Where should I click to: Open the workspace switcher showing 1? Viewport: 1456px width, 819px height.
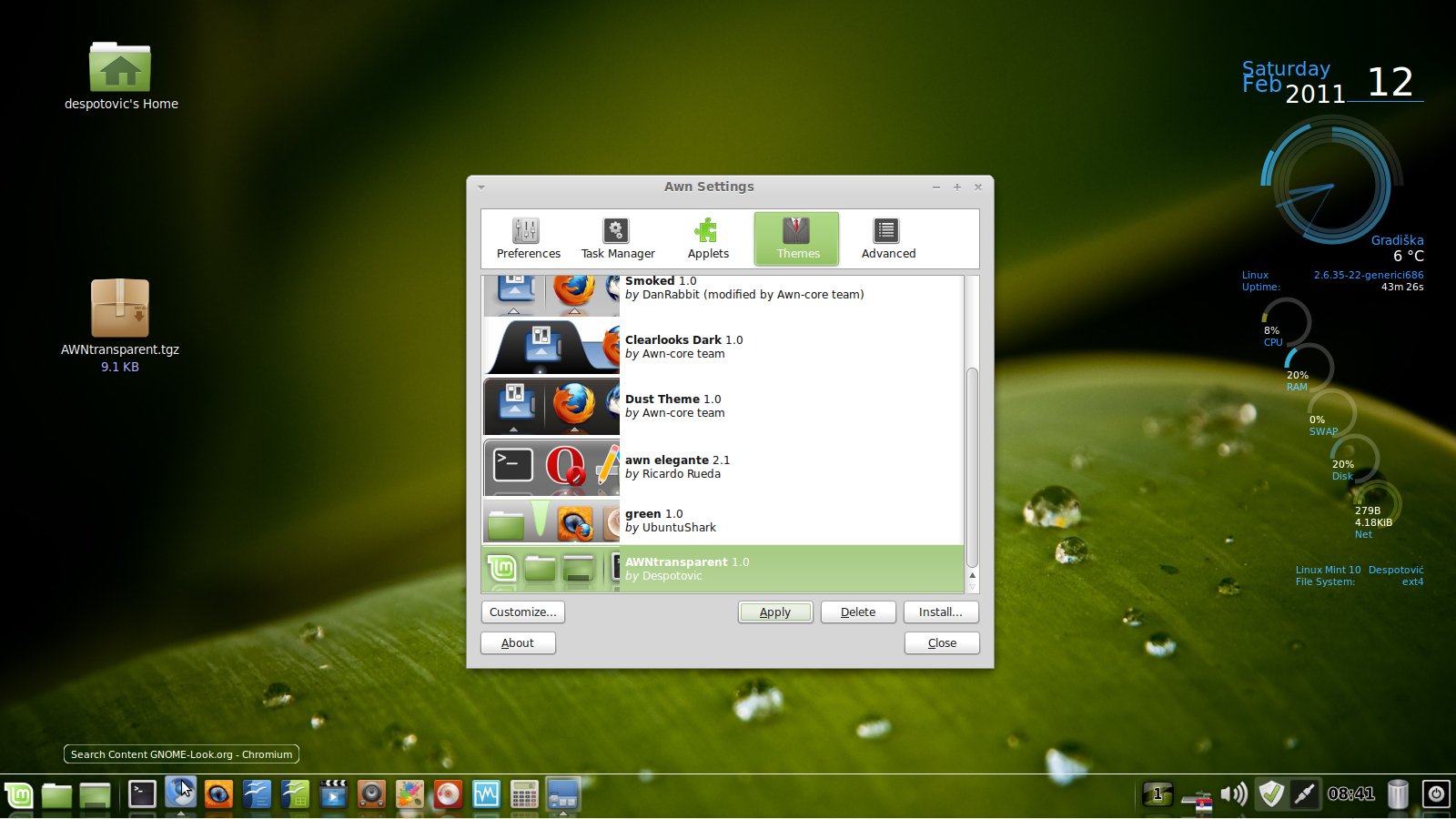pos(1158,794)
